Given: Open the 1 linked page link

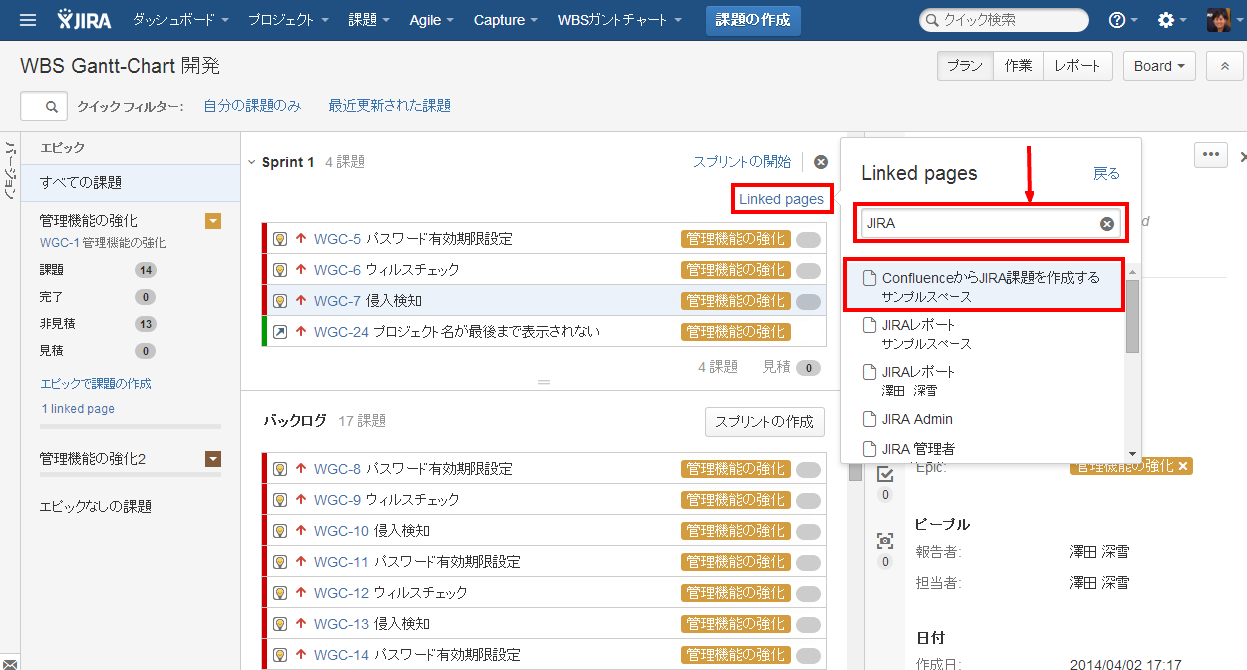Looking at the screenshot, I should pos(78,409).
